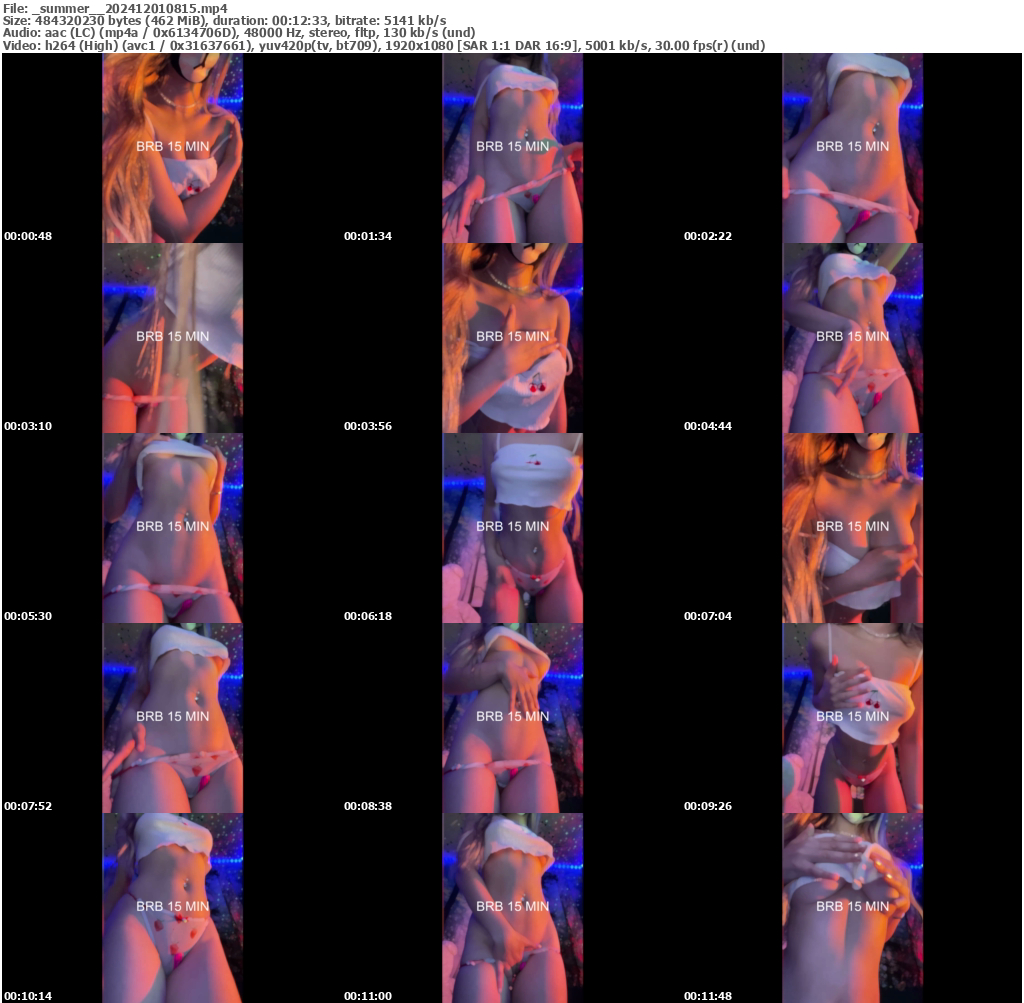Open the thumbnail at timestamp 00:01:34
1024x1003 pixels.
pyautogui.click(x=511, y=146)
